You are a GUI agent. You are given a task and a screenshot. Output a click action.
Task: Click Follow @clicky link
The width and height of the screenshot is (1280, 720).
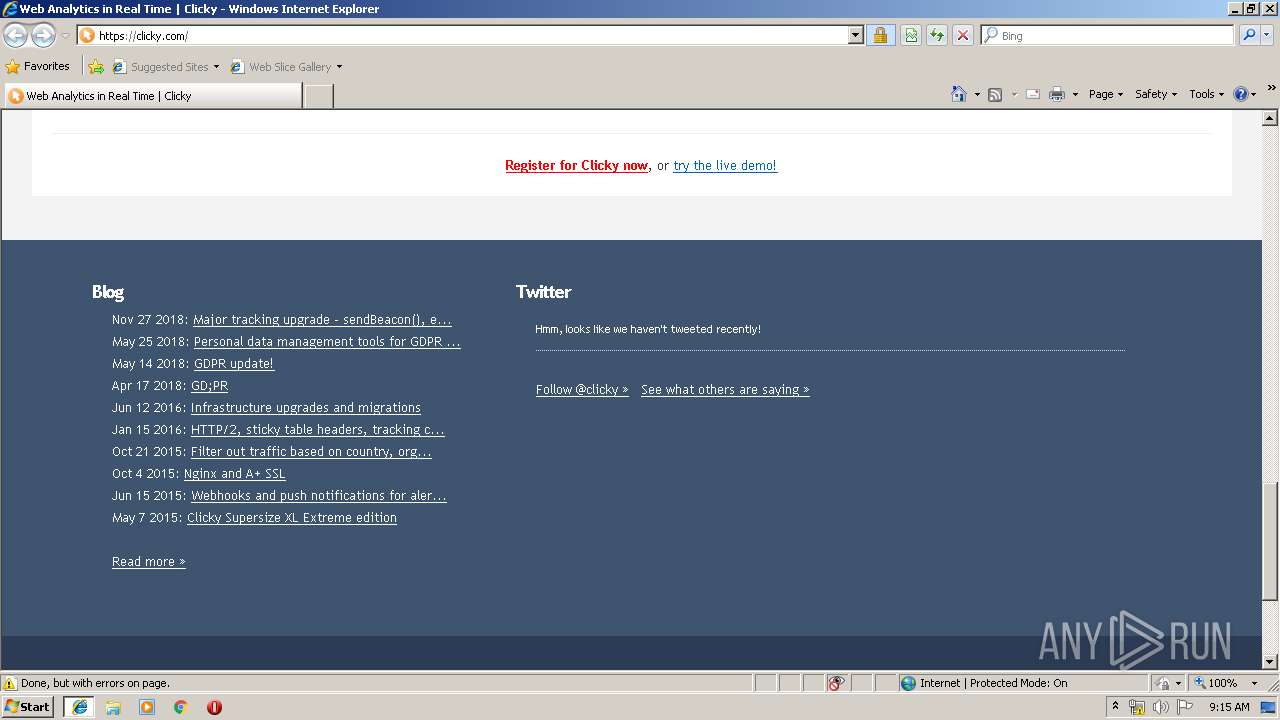582,390
